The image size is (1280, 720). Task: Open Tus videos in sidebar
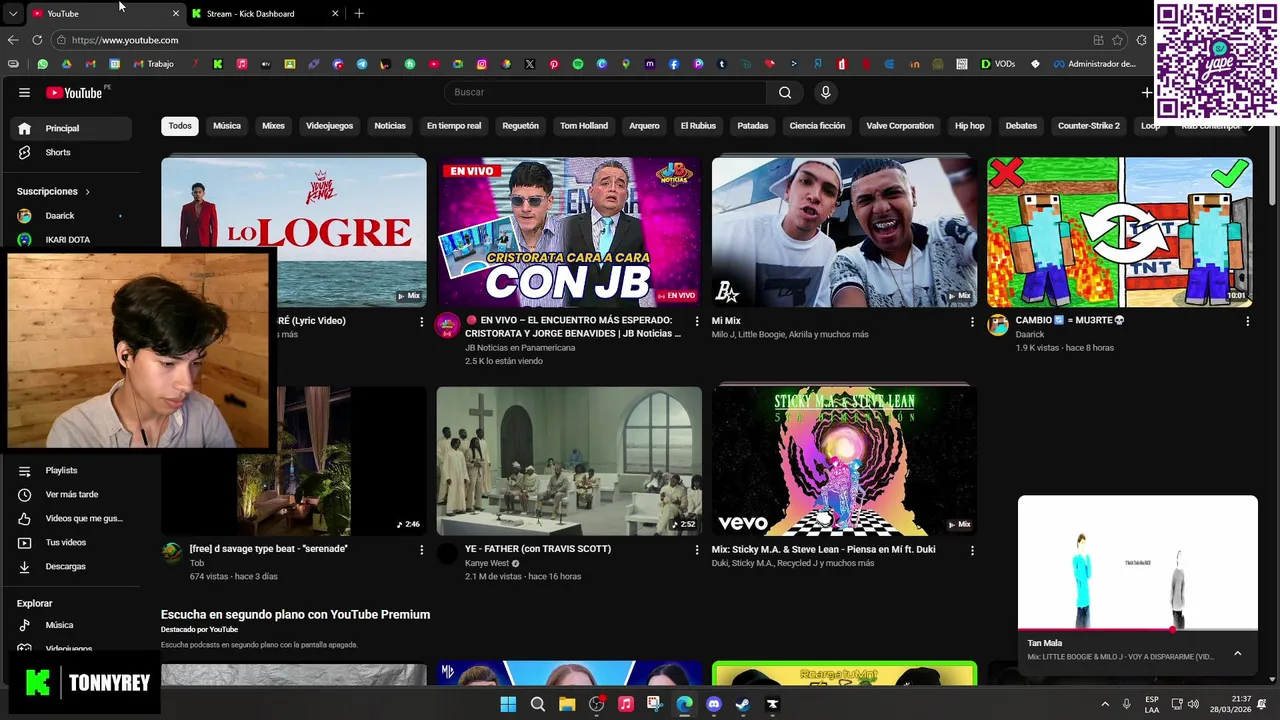coord(71,542)
